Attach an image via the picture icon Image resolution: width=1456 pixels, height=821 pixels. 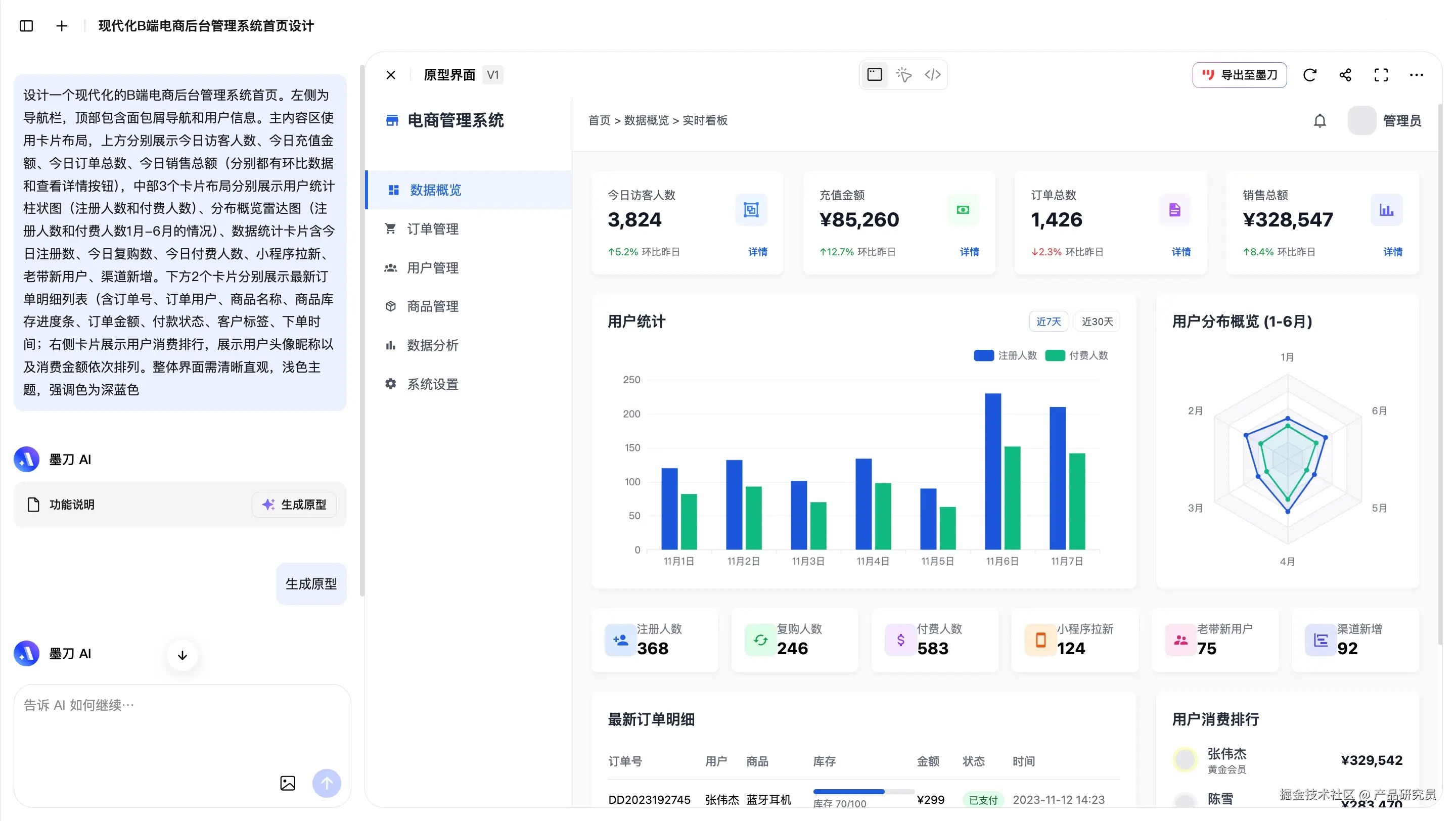click(x=288, y=783)
